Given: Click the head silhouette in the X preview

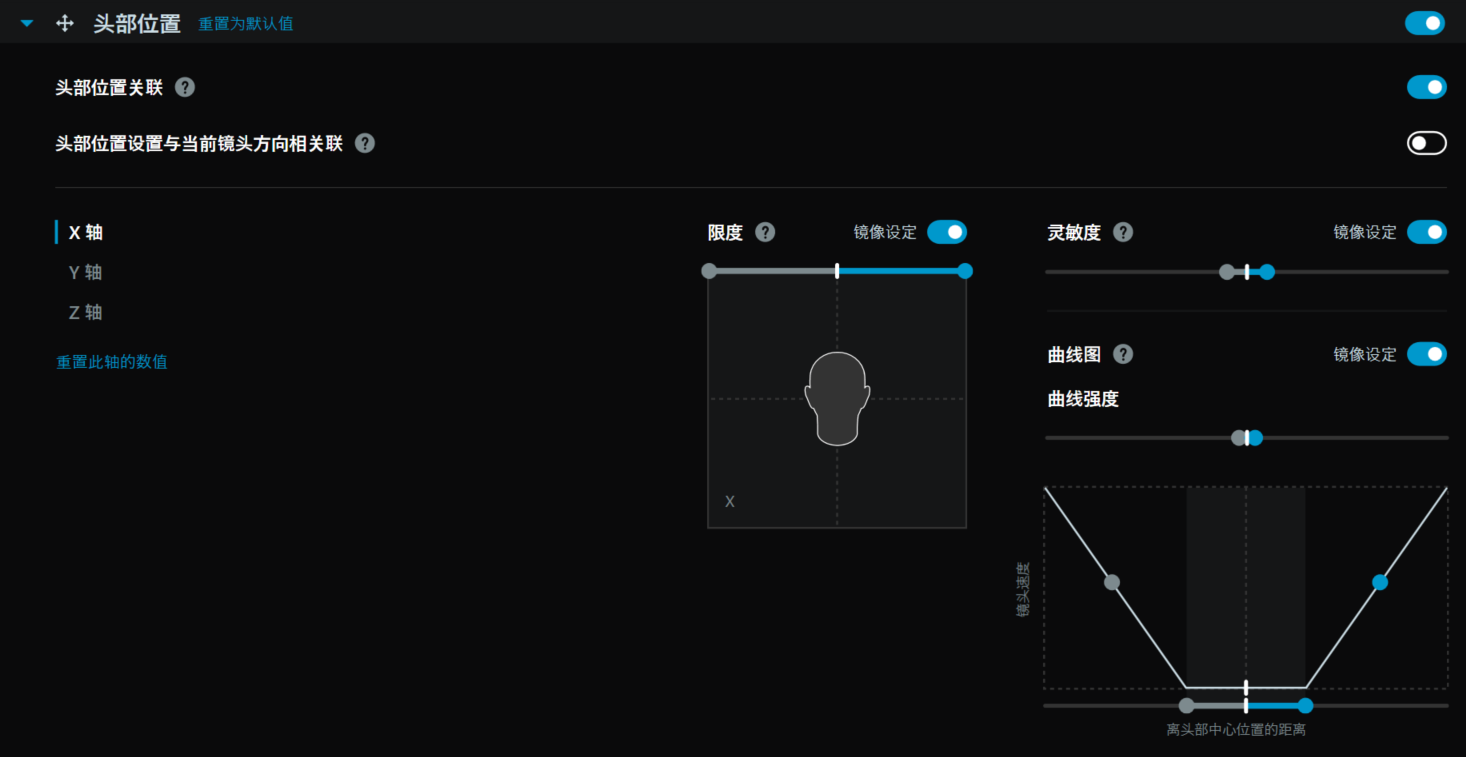Looking at the screenshot, I should point(837,398).
